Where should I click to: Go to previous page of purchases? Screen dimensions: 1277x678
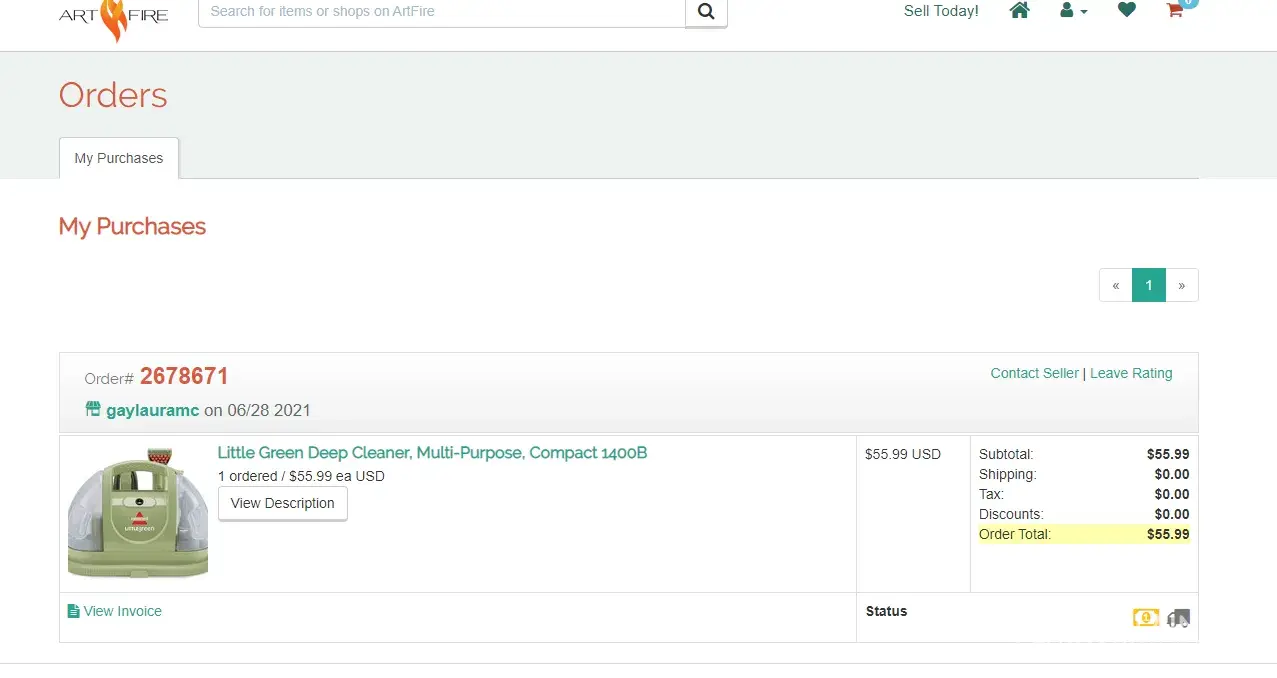point(1116,285)
